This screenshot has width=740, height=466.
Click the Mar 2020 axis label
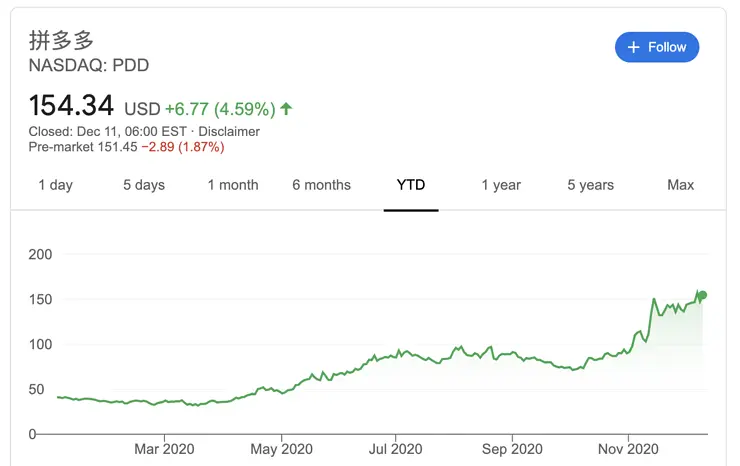pyautogui.click(x=164, y=449)
